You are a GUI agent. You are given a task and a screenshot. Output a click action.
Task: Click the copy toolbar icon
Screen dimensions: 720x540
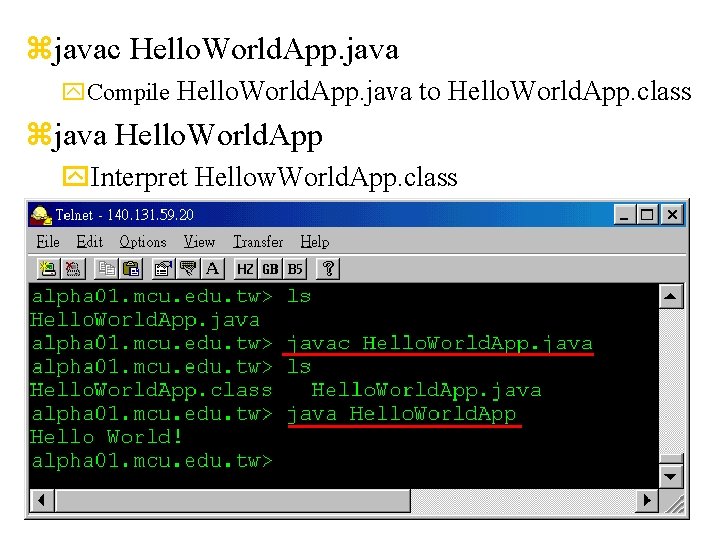pos(106,269)
